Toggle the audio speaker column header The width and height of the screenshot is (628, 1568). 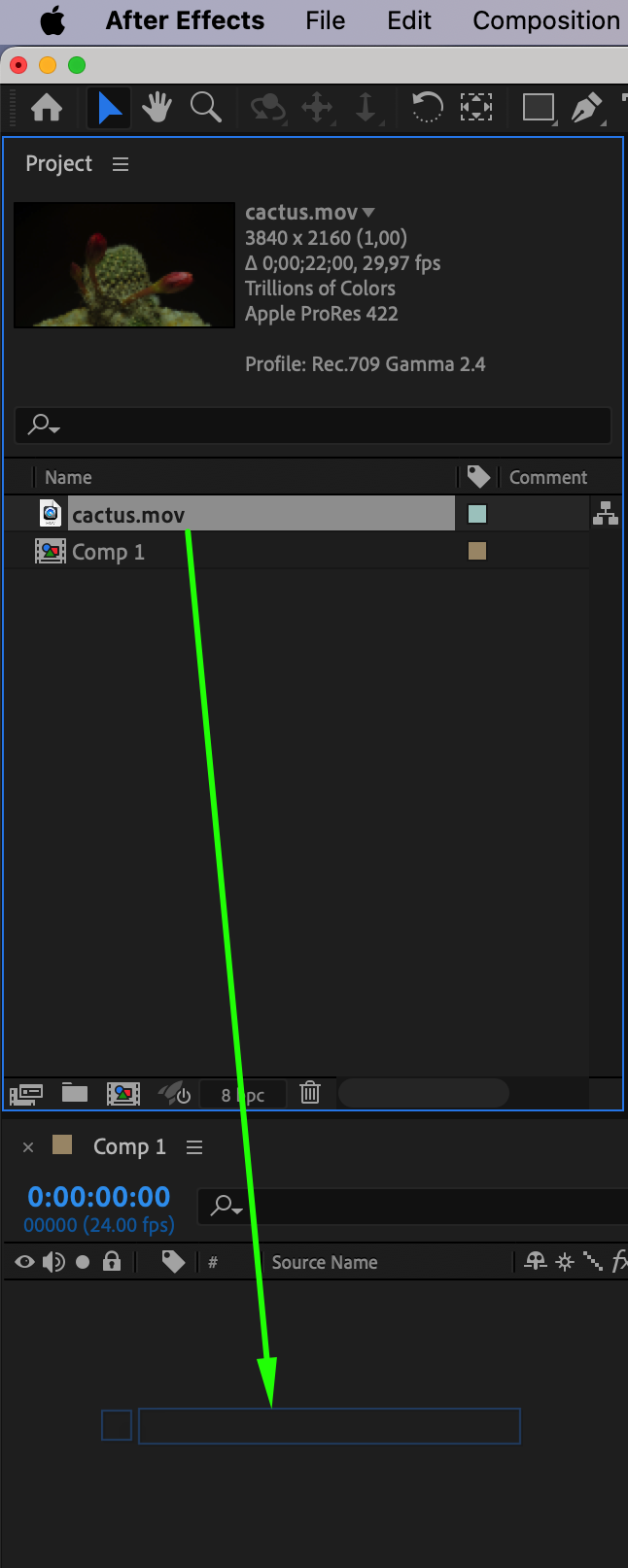tap(53, 1262)
